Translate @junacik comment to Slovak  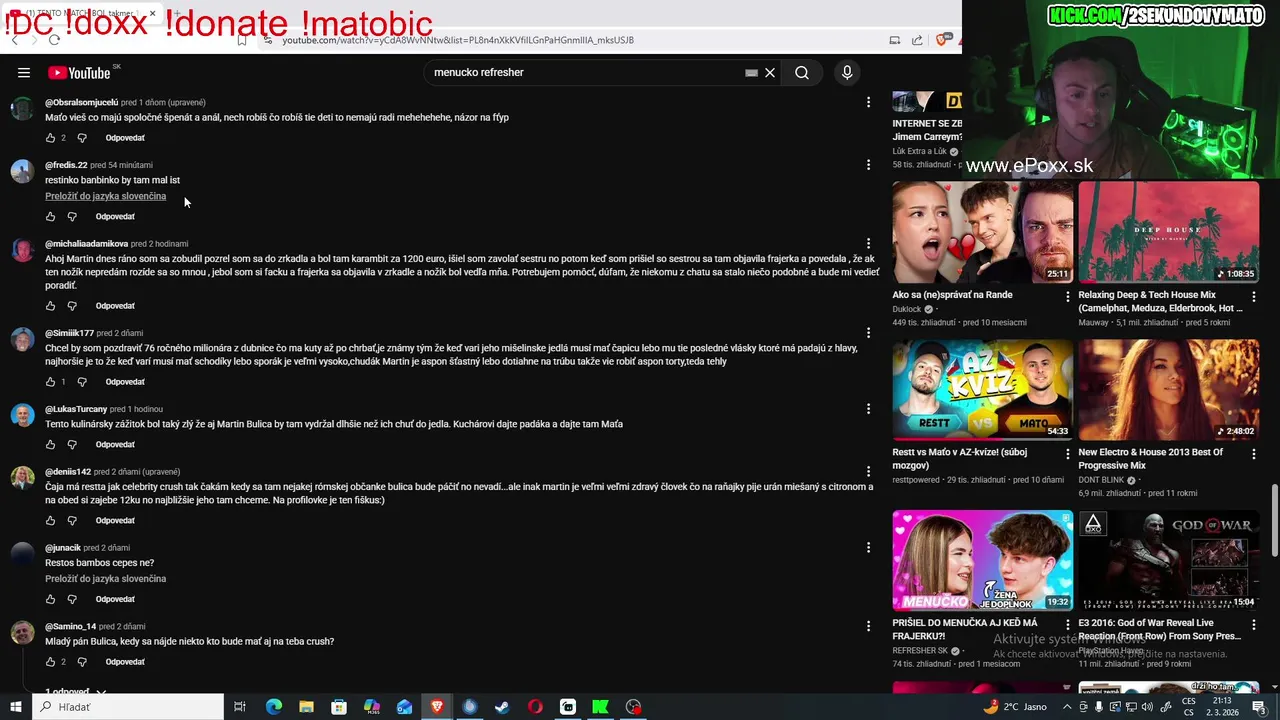[105, 579]
